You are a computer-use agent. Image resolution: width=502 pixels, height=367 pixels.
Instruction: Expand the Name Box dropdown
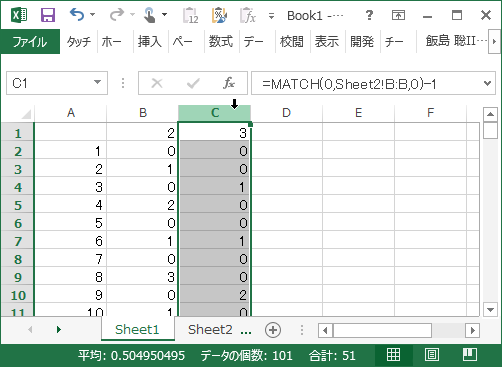pyautogui.click(x=97, y=82)
